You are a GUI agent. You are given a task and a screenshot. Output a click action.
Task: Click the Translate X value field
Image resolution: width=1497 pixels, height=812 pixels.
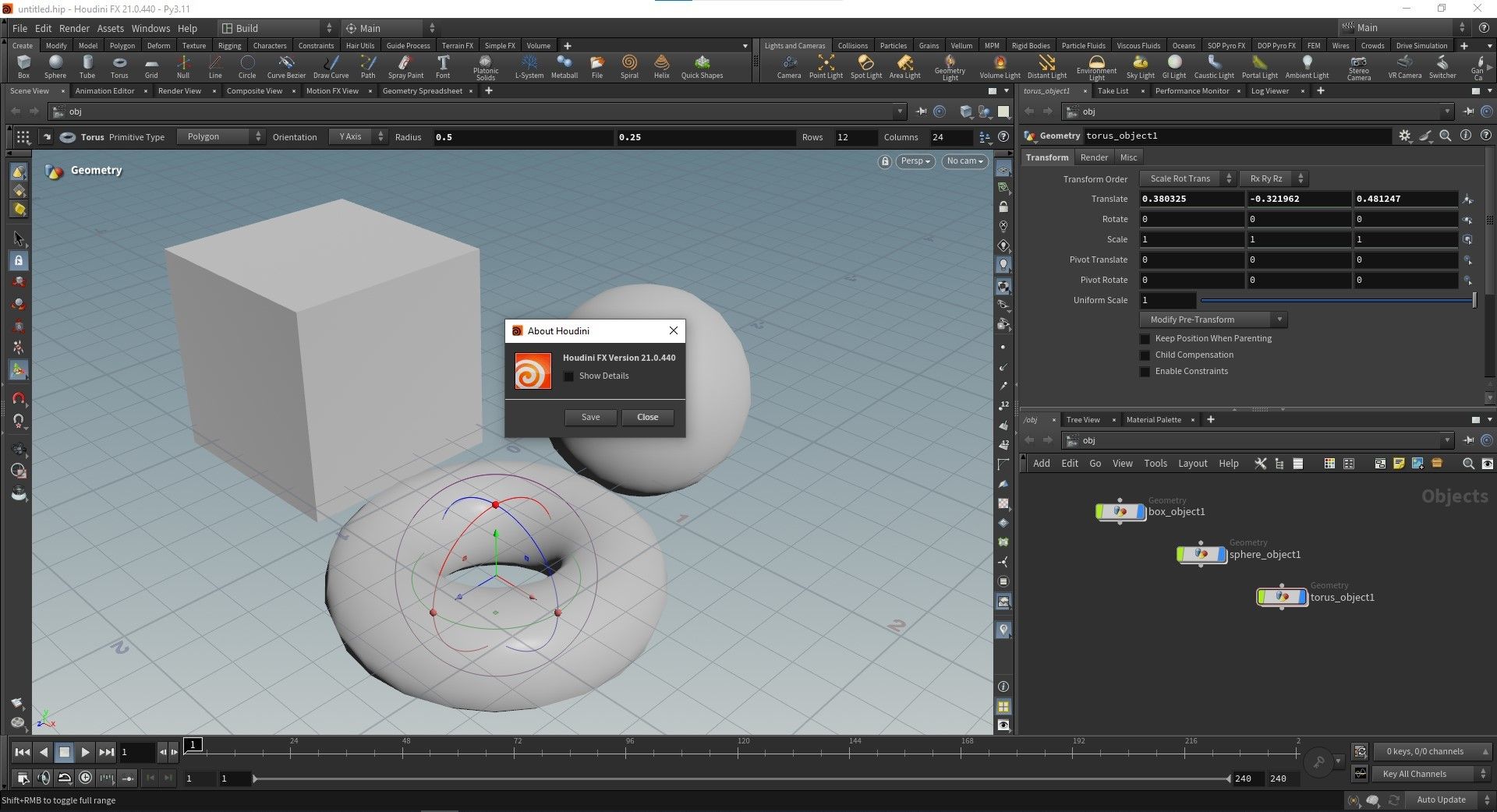point(1191,199)
